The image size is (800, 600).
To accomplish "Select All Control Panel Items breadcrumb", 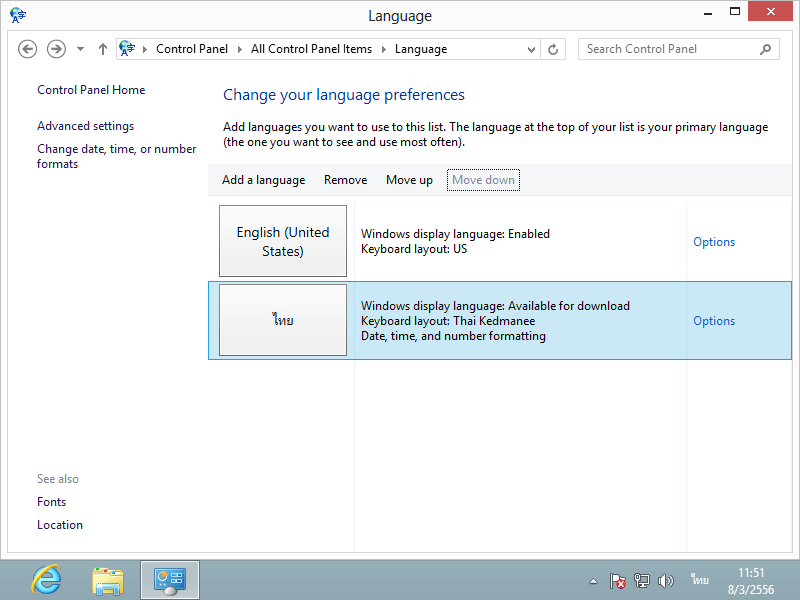I will pos(311,49).
